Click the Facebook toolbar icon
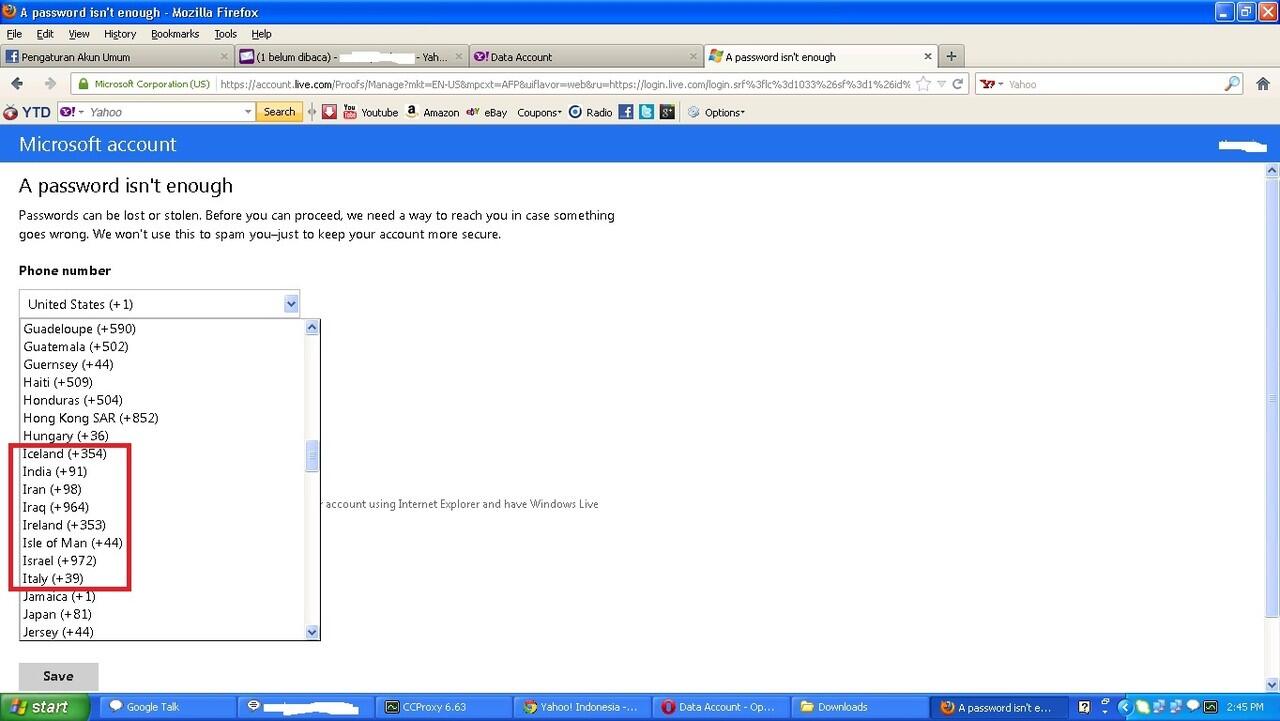 626,112
